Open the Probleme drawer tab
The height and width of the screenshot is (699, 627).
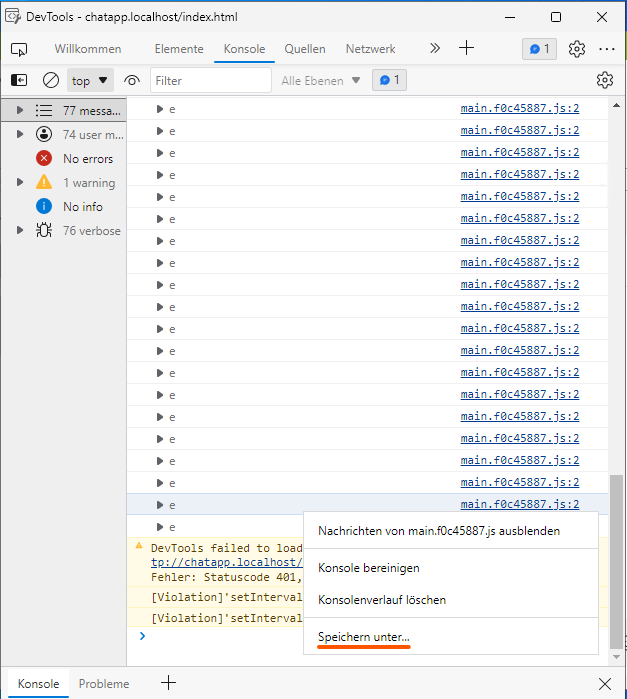click(x=104, y=684)
